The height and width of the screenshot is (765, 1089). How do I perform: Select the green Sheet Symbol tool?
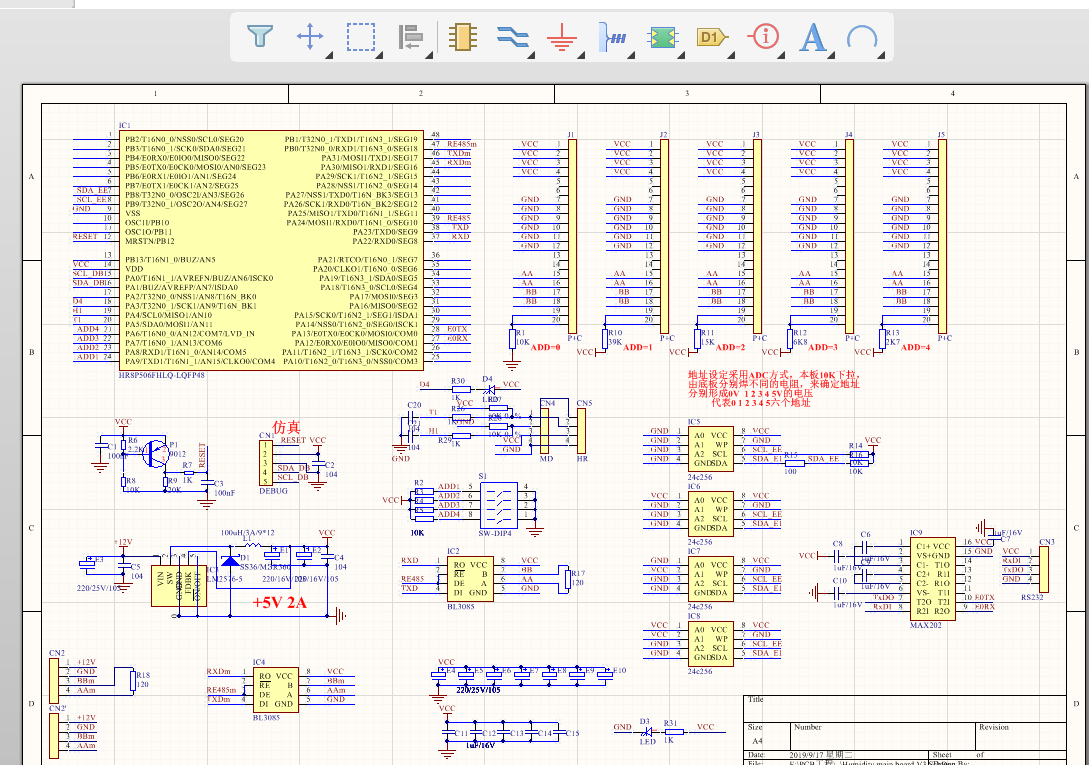pos(661,38)
